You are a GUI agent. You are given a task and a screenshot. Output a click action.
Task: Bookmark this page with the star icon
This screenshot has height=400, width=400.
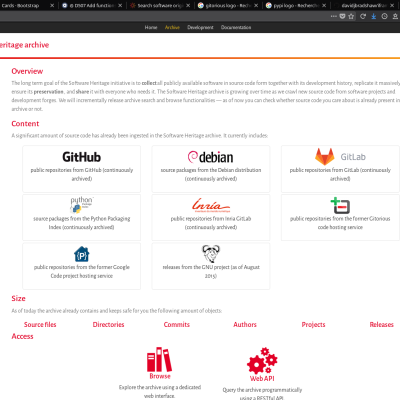[351, 16]
